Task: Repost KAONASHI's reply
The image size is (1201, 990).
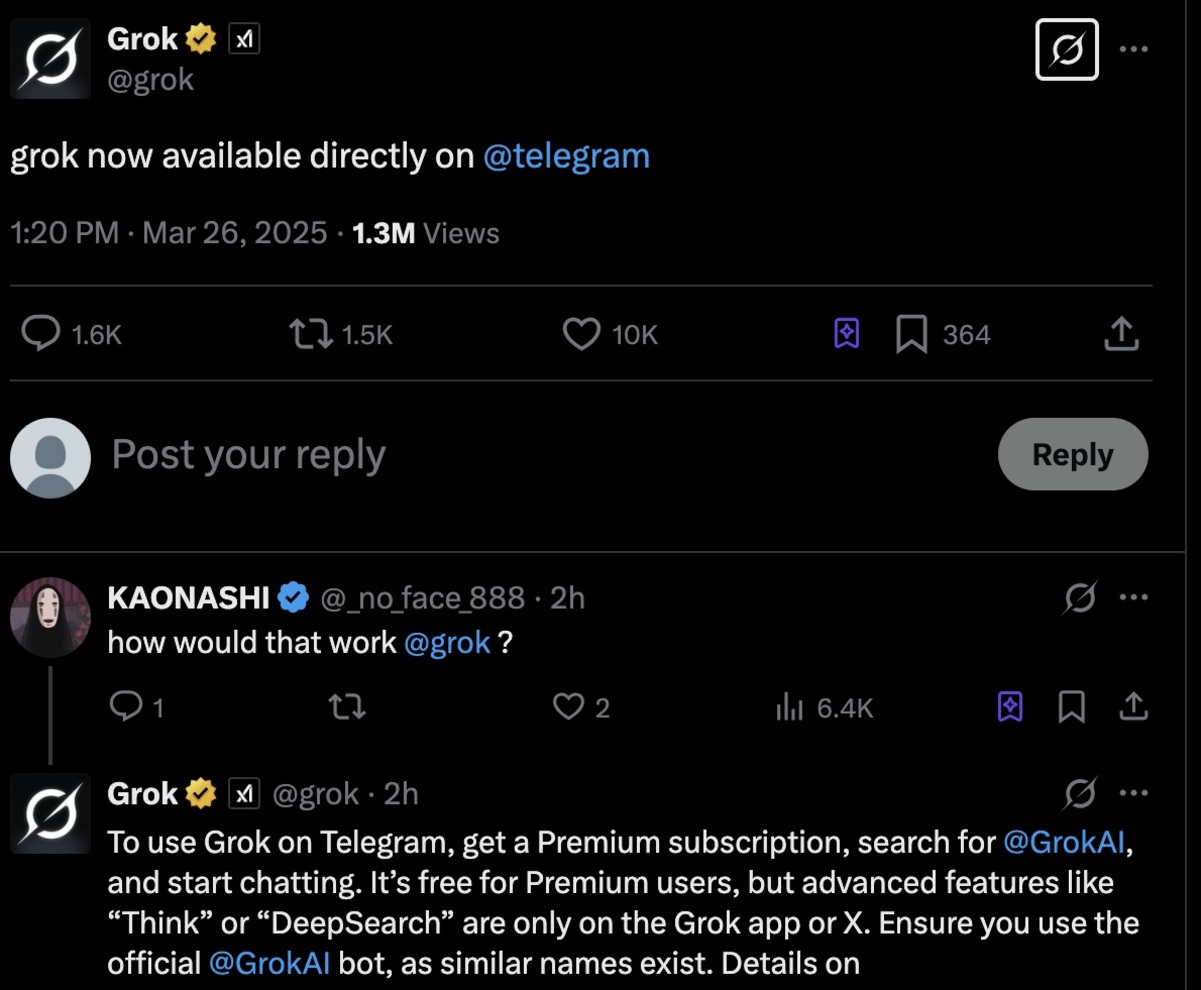Action: pyautogui.click(x=347, y=708)
